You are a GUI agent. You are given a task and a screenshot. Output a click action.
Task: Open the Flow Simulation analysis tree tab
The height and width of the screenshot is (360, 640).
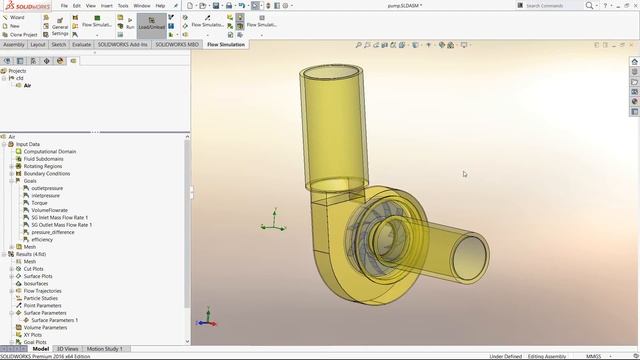[x=73, y=61]
